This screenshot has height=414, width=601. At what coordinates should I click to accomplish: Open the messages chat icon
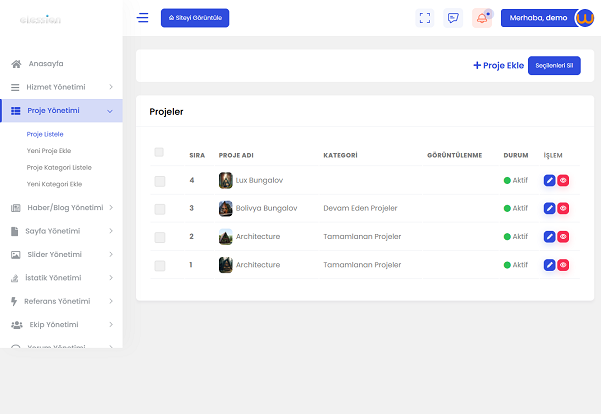(x=453, y=18)
